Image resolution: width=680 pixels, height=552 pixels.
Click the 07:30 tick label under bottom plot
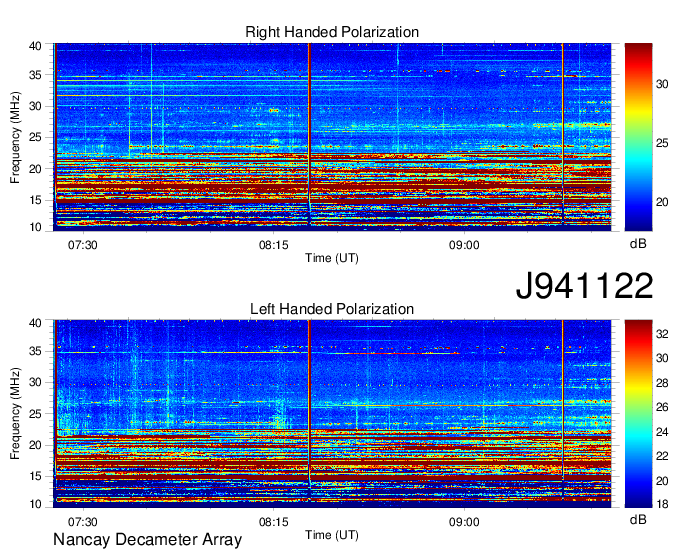coord(82,522)
